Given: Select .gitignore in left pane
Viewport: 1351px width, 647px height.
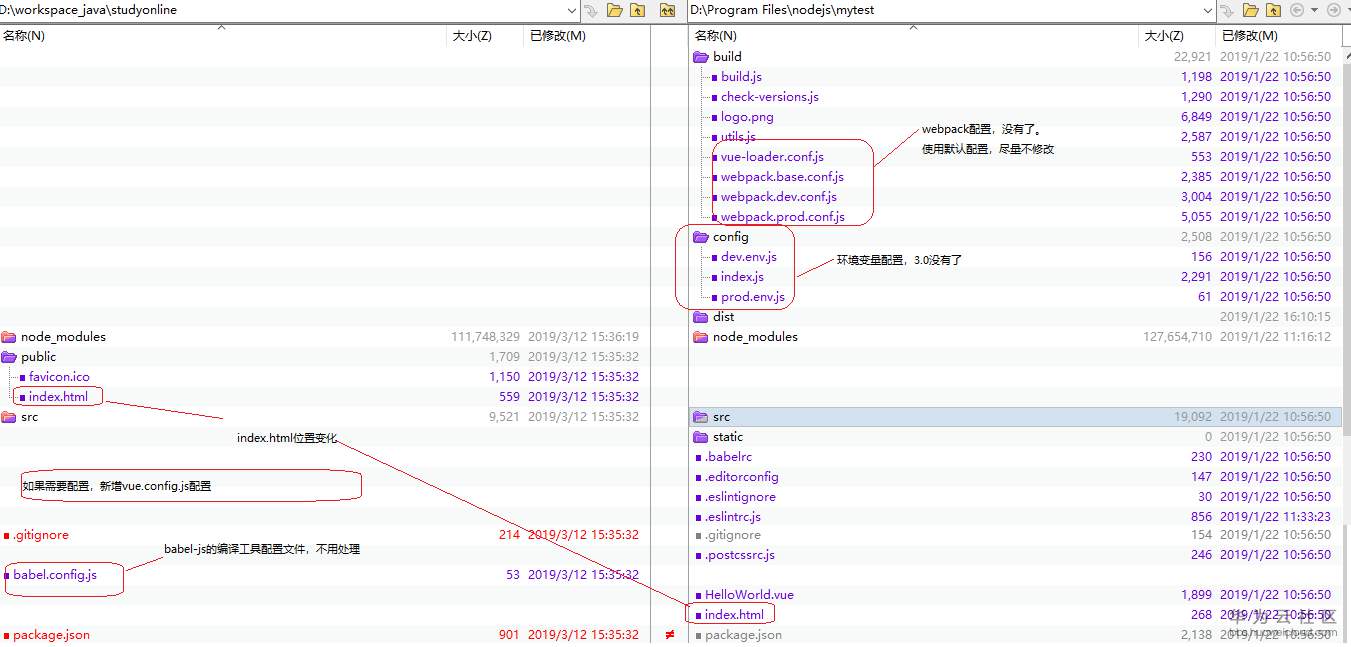Looking at the screenshot, I should pyautogui.click(x=41, y=535).
